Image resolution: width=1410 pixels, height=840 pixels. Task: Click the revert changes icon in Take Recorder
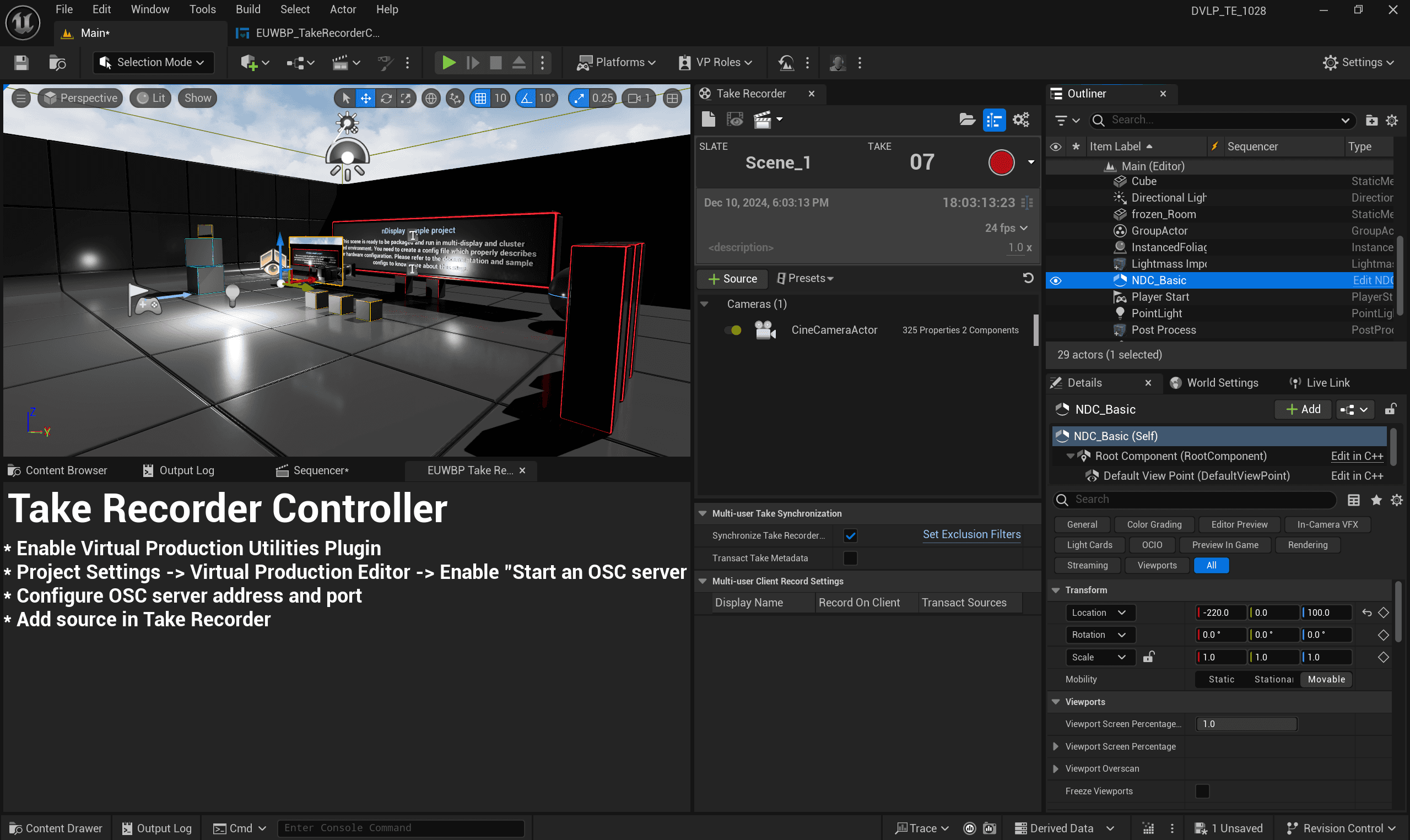1028,278
